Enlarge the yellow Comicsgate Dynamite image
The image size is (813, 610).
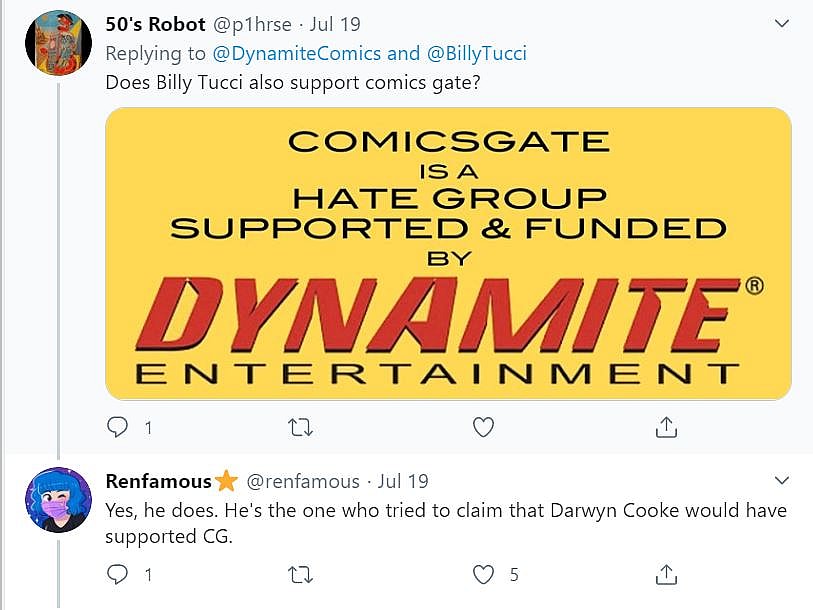coord(448,253)
